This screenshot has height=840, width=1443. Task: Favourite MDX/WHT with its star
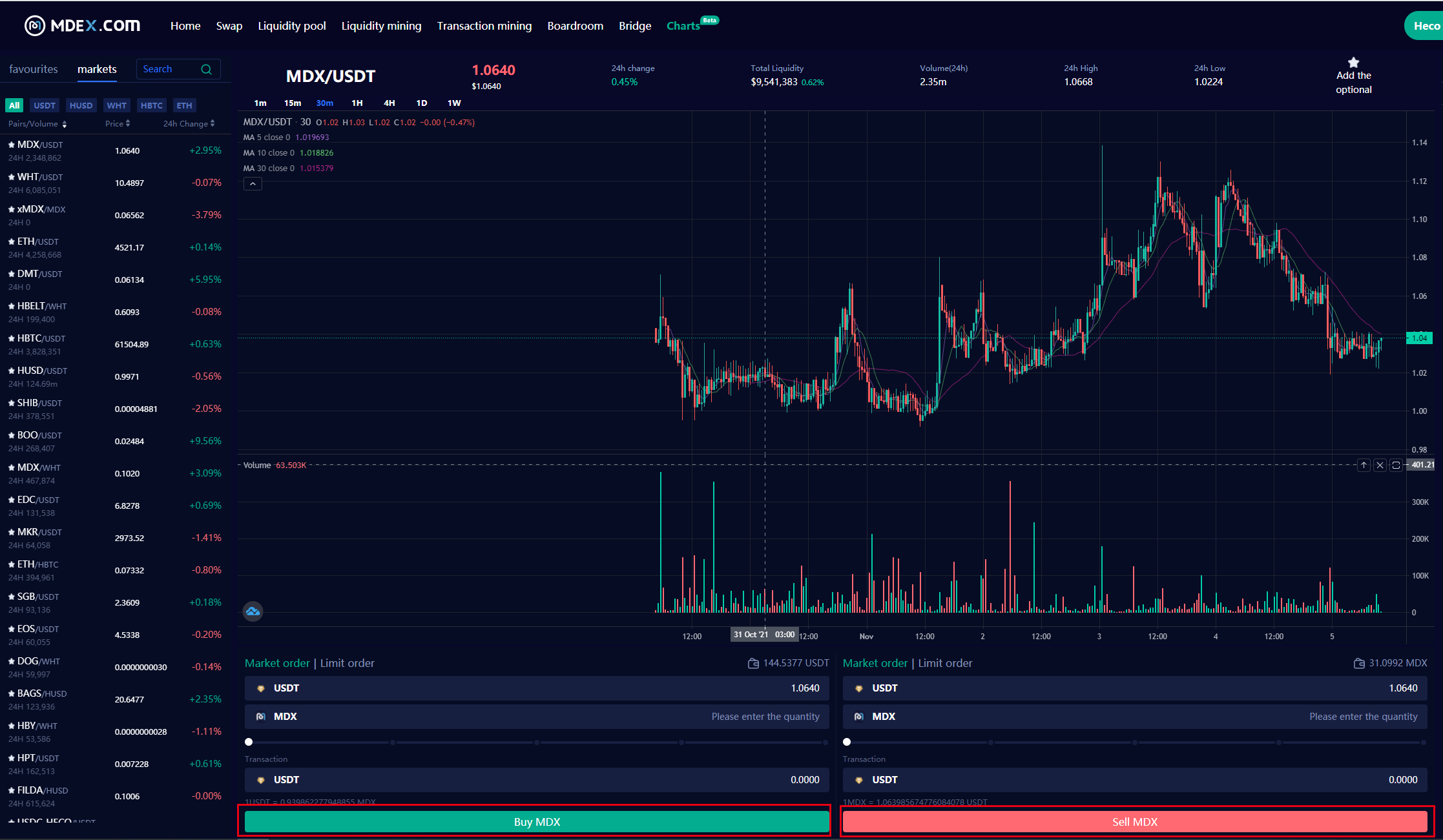(x=12, y=467)
